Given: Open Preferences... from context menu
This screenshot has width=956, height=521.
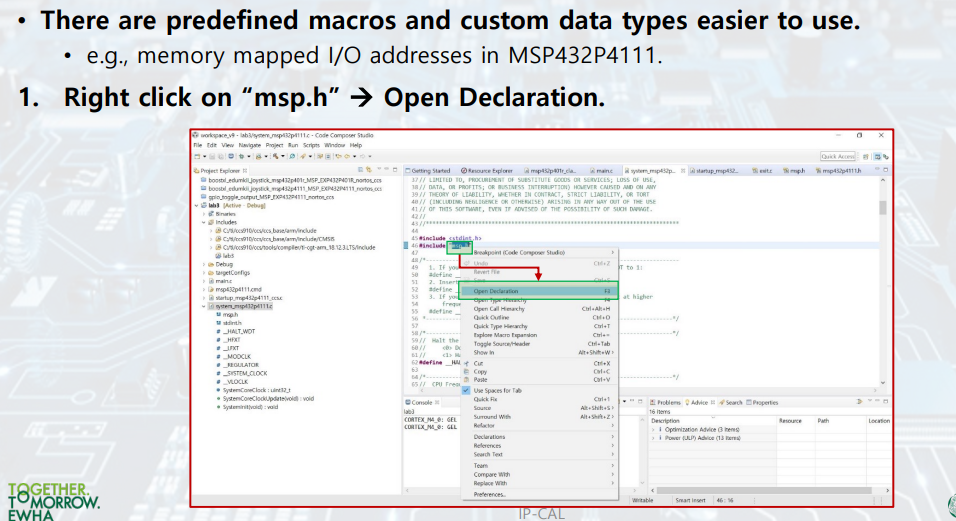Looking at the screenshot, I should click(x=539, y=494).
